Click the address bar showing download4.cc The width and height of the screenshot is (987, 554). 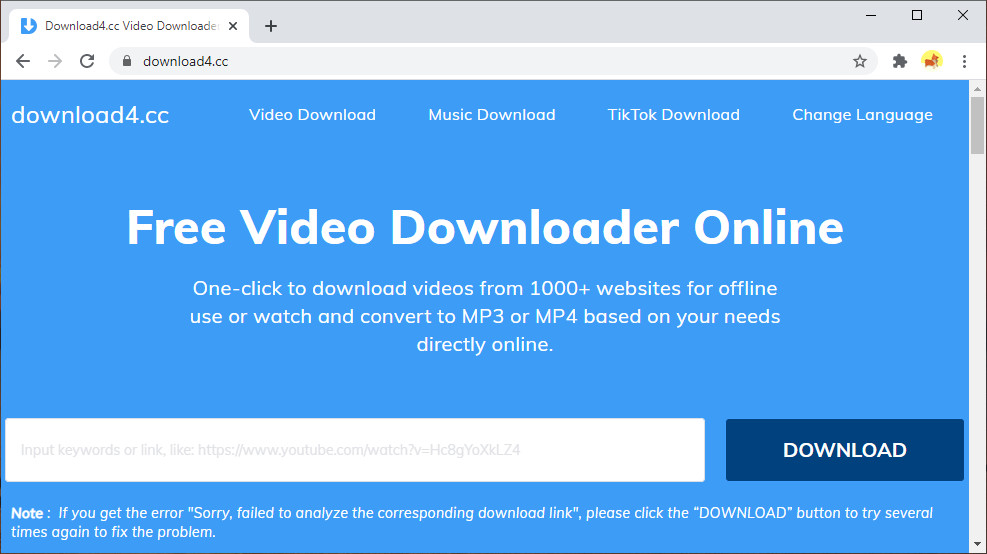[x=493, y=61]
